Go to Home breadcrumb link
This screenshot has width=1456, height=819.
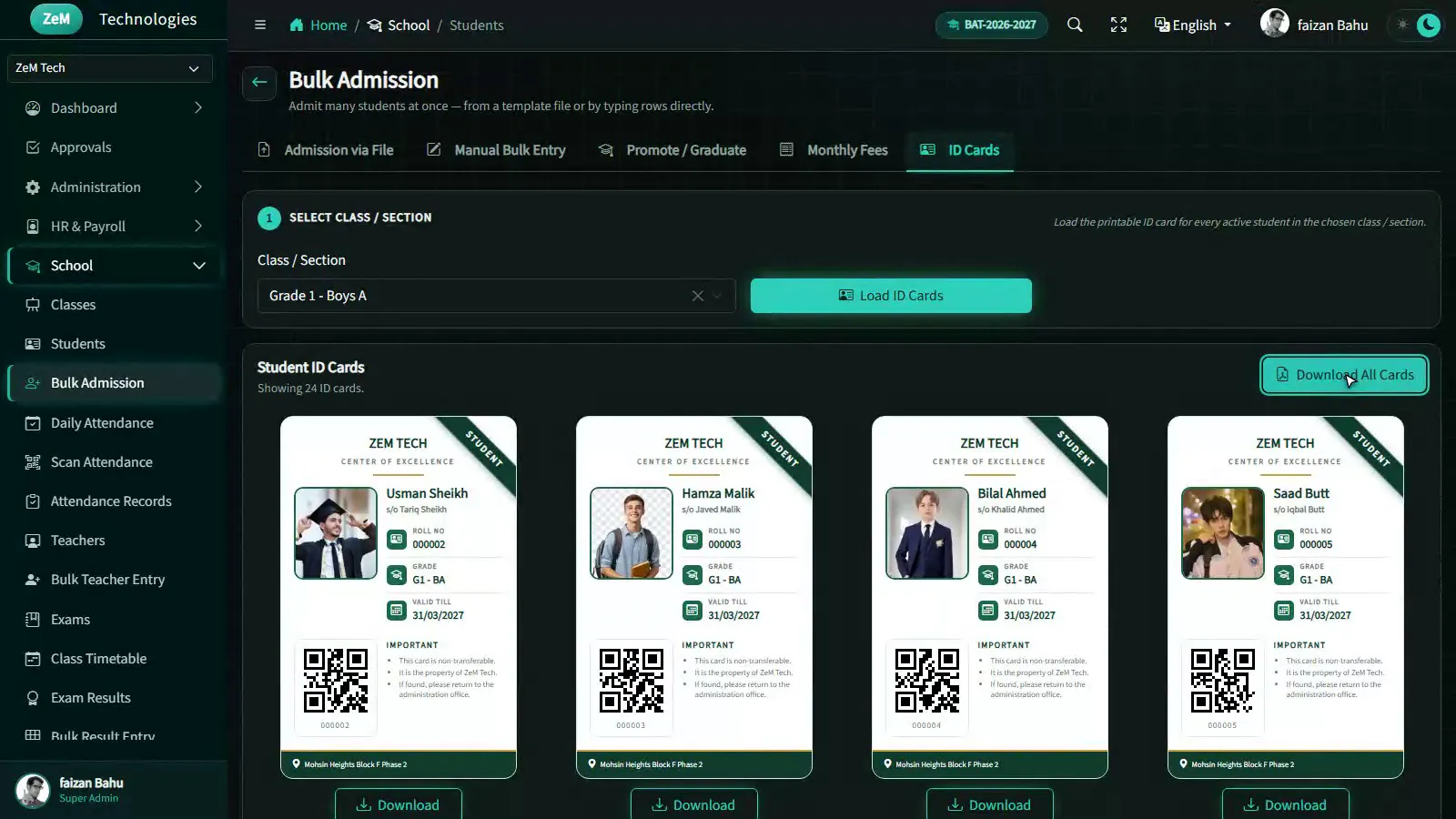pos(318,25)
